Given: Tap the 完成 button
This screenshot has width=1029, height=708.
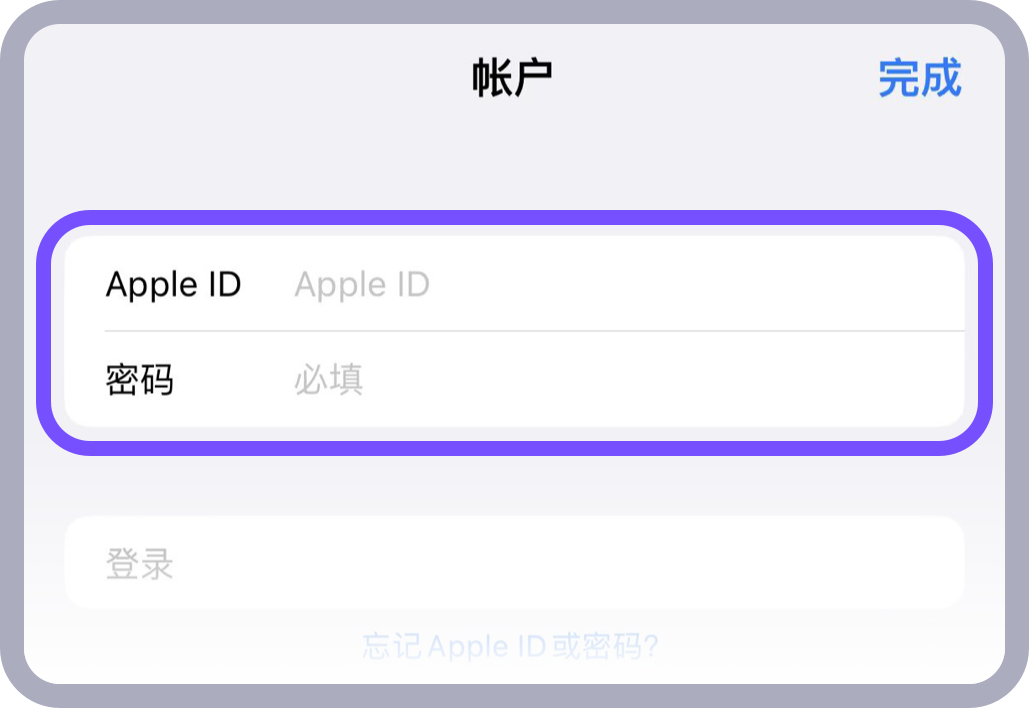Looking at the screenshot, I should 919,79.
